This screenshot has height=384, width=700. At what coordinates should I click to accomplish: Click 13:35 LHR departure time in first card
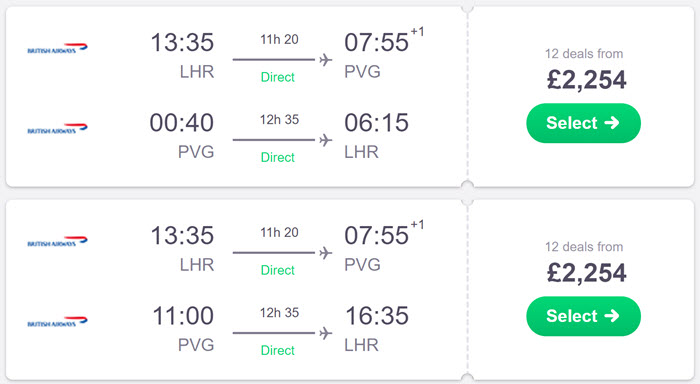pyautogui.click(x=182, y=42)
